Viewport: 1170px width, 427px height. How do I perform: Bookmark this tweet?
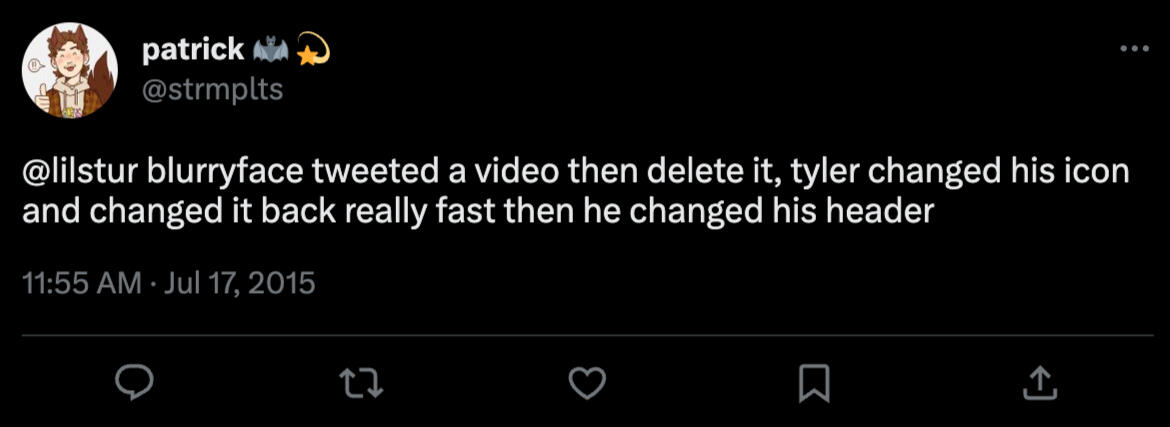point(813,381)
